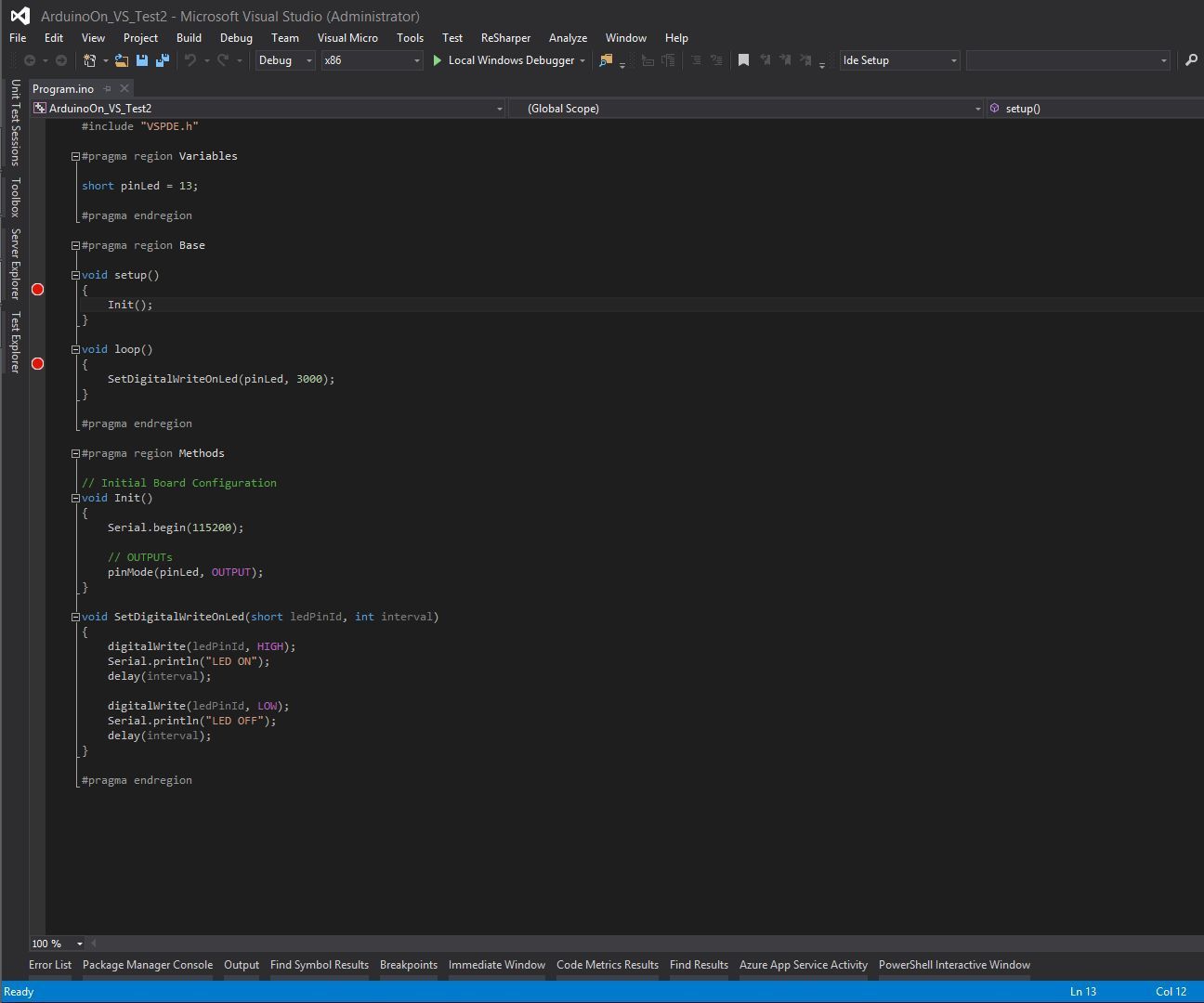Expand the Test Explorer side panel

tap(15, 342)
